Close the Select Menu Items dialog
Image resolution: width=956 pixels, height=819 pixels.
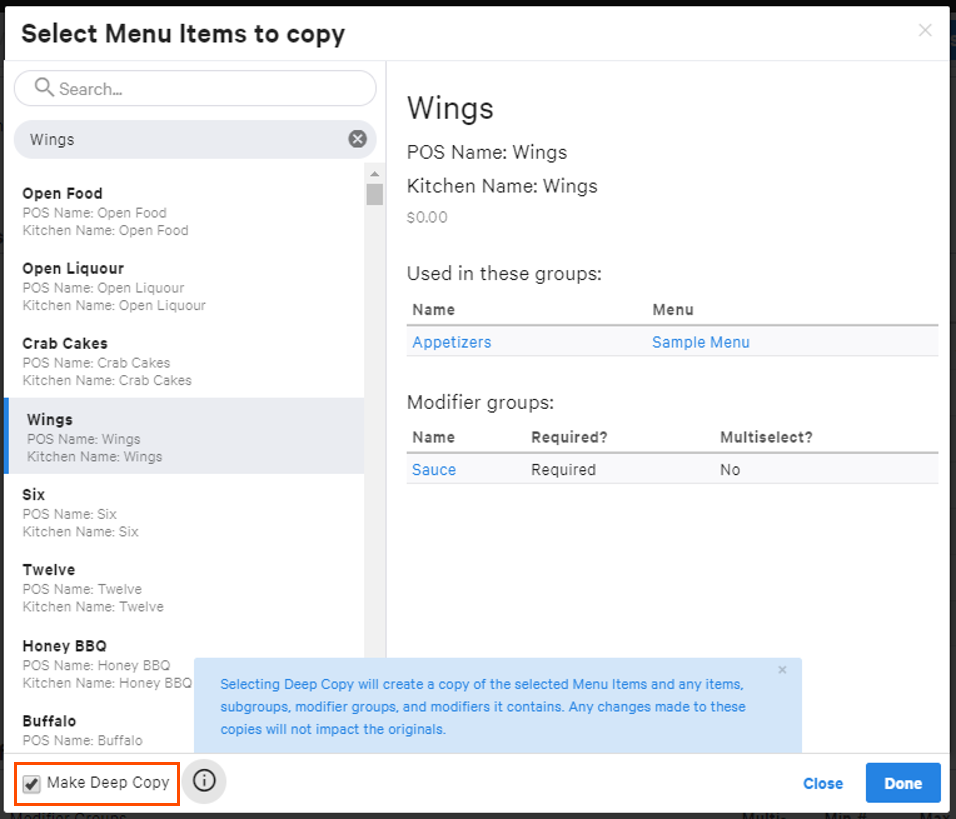pos(924,30)
